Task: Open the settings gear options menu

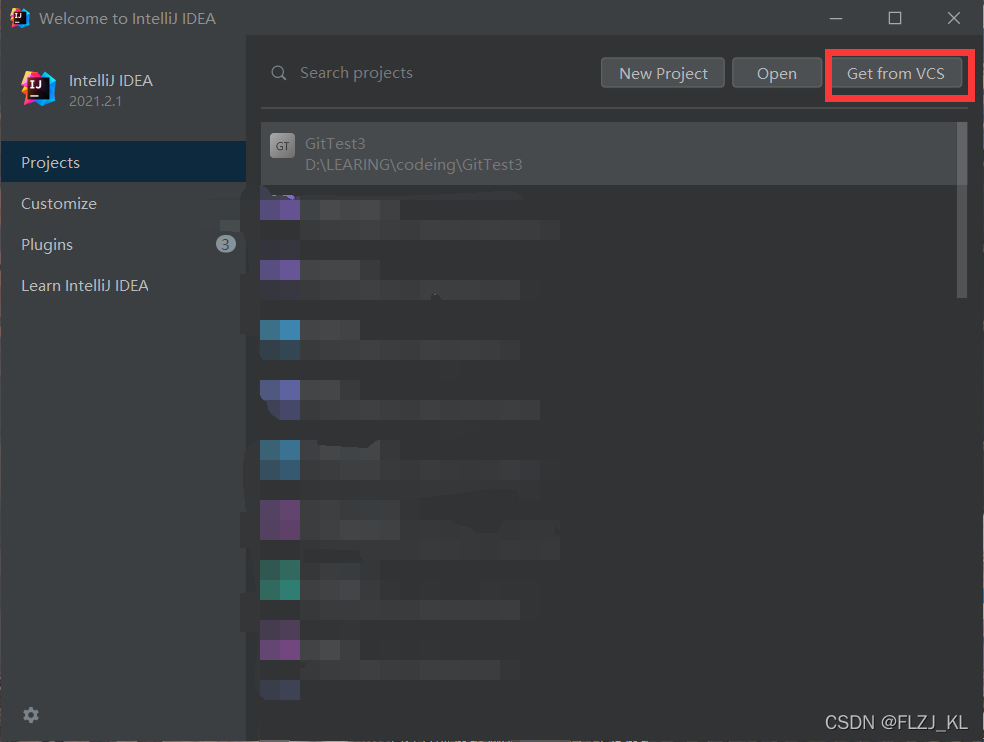Action: coord(31,715)
